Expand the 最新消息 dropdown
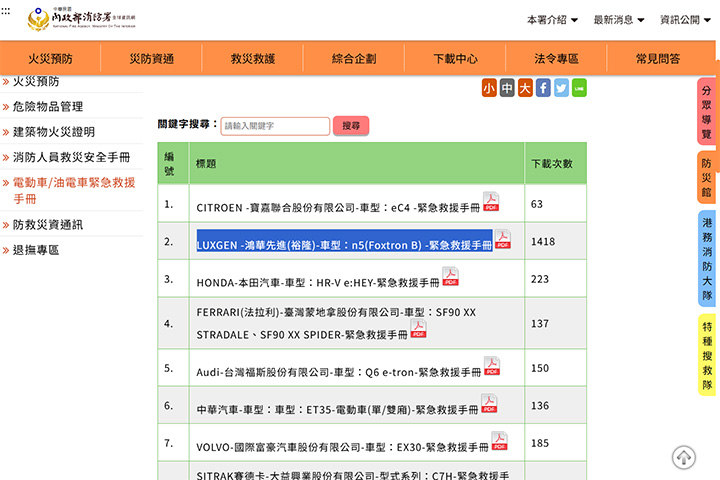 619,20
